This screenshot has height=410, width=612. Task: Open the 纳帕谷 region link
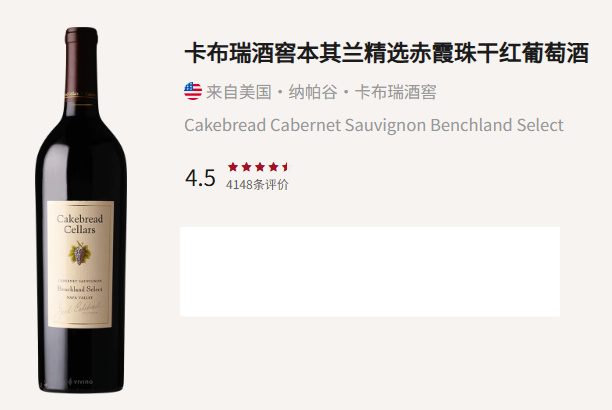click(x=313, y=92)
